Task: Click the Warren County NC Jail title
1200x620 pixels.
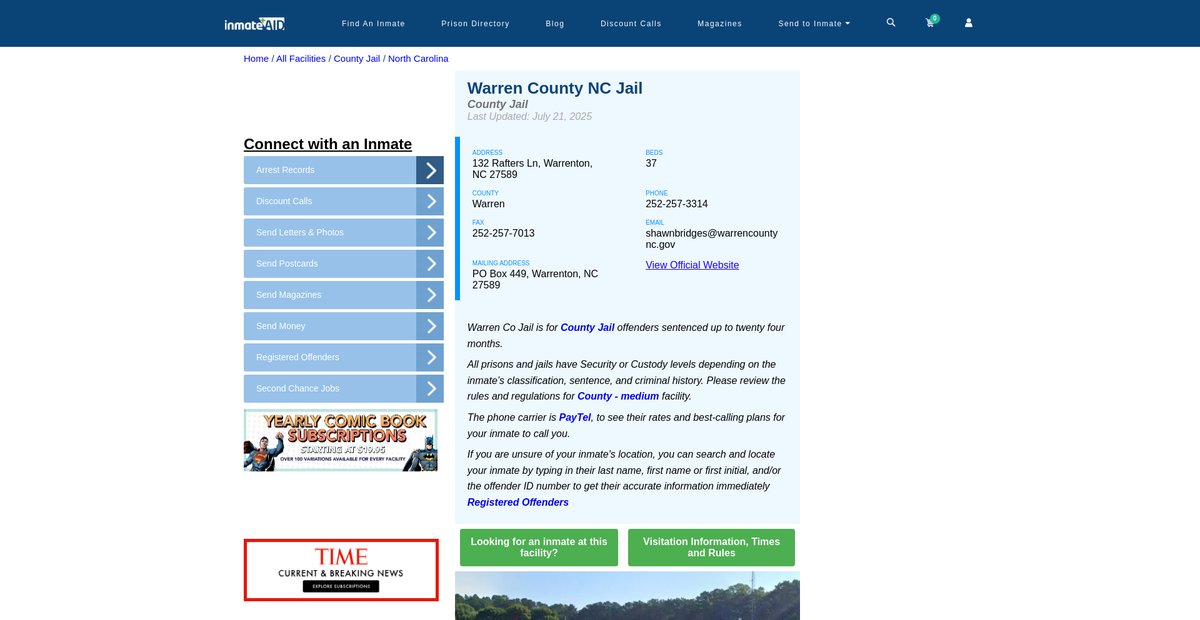Action: 555,88
